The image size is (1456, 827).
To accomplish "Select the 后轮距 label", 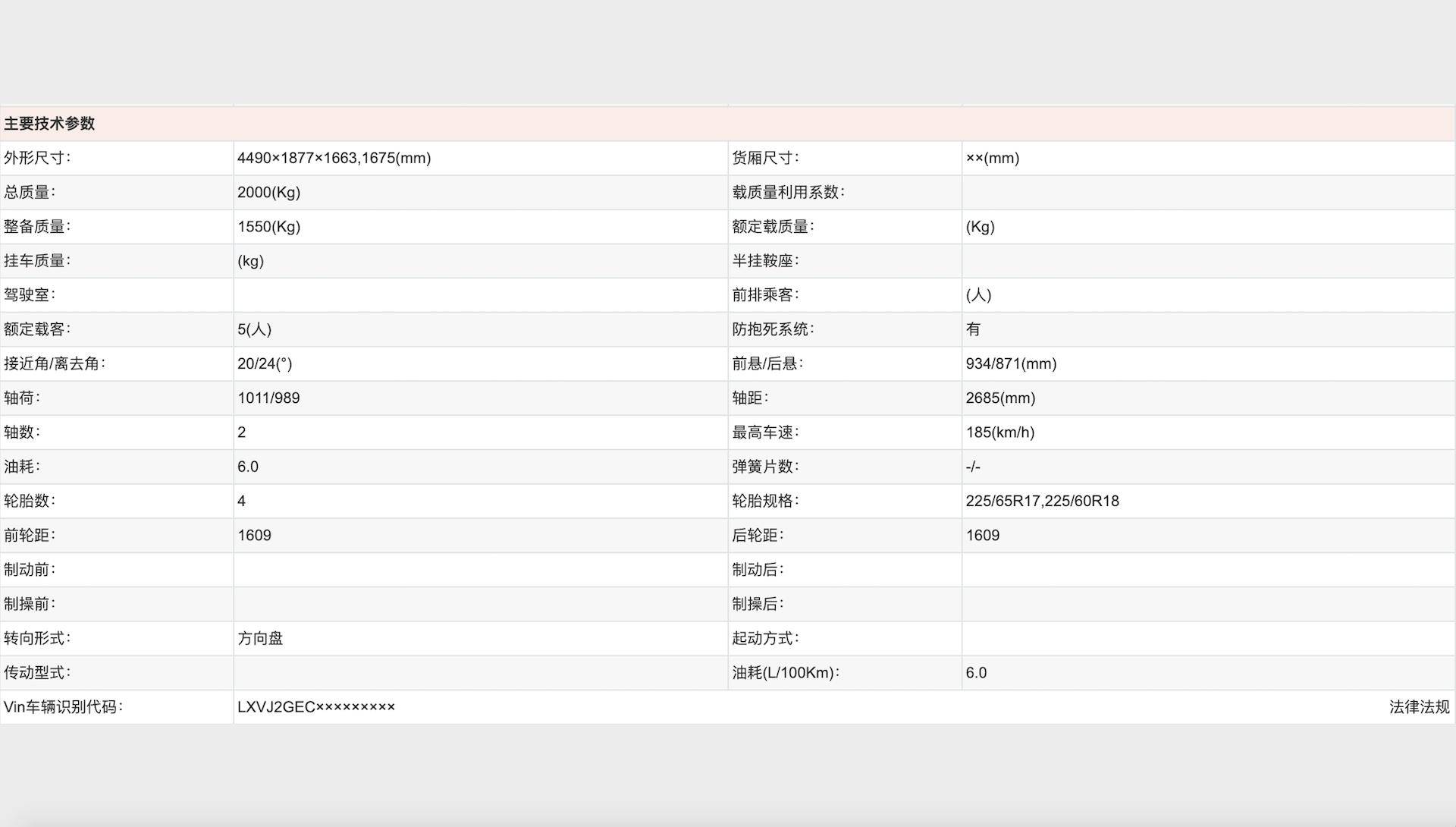I will [x=758, y=535].
